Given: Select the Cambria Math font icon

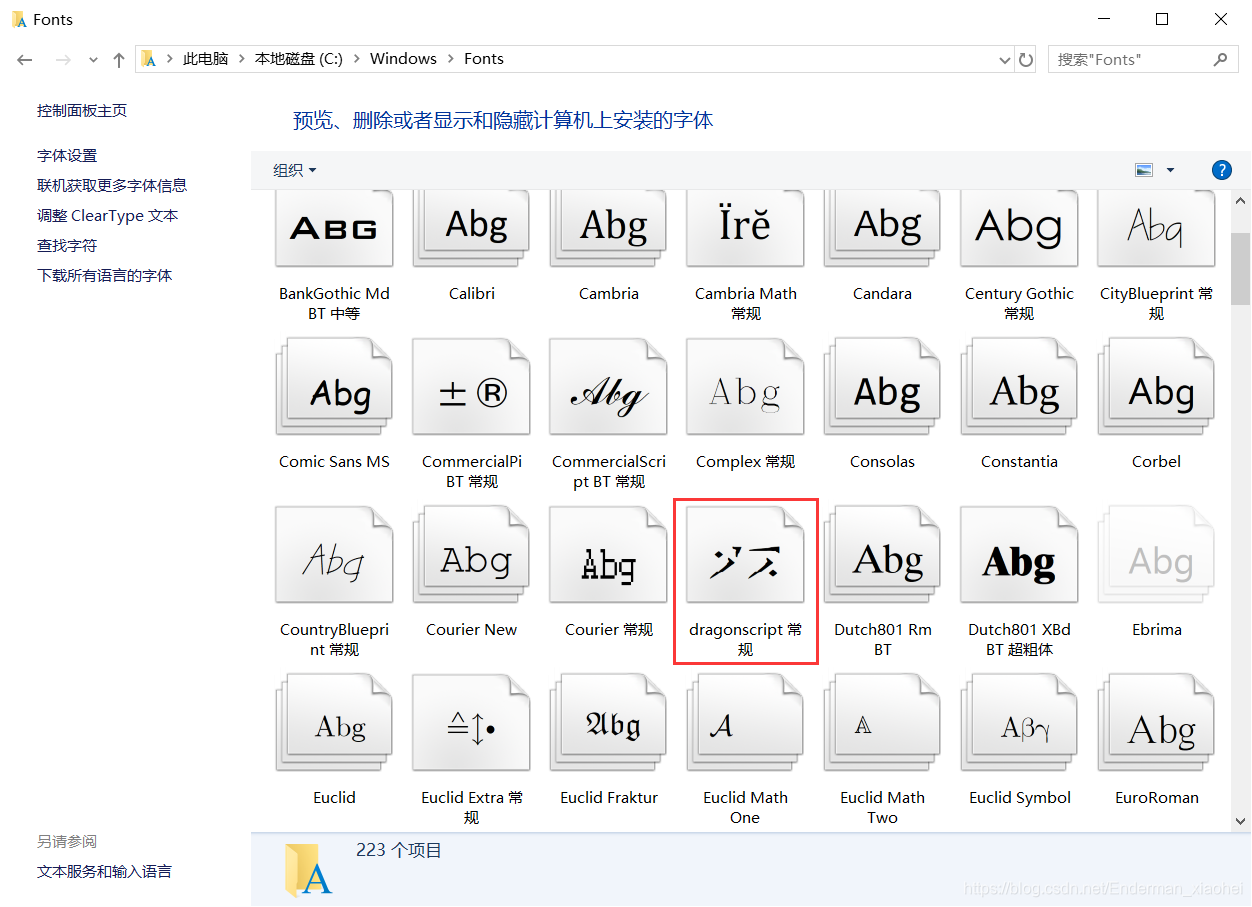Looking at the screenshot, I should (745, 230).
